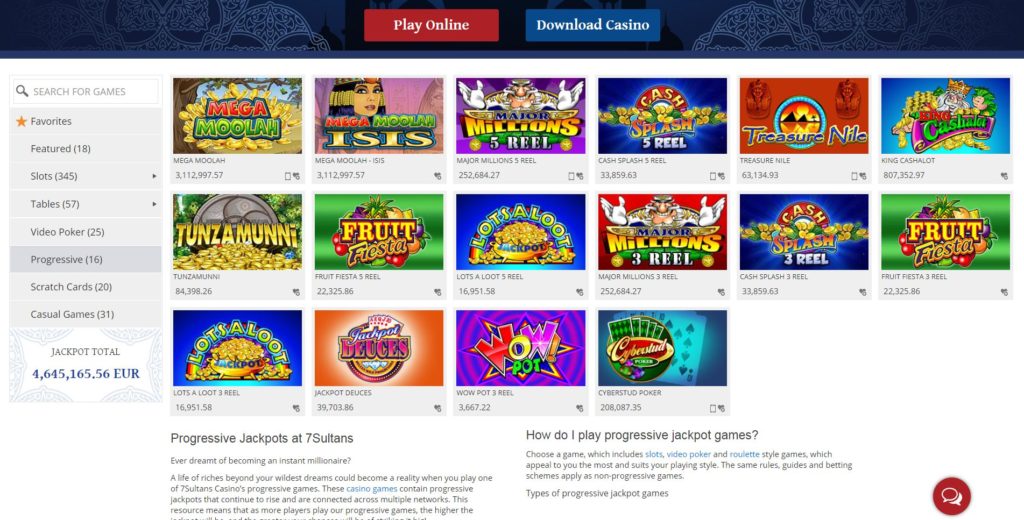Click the magnifier icon in the search box
The height and width of the screenshot is (520, 1024).
tap(22, 91)
